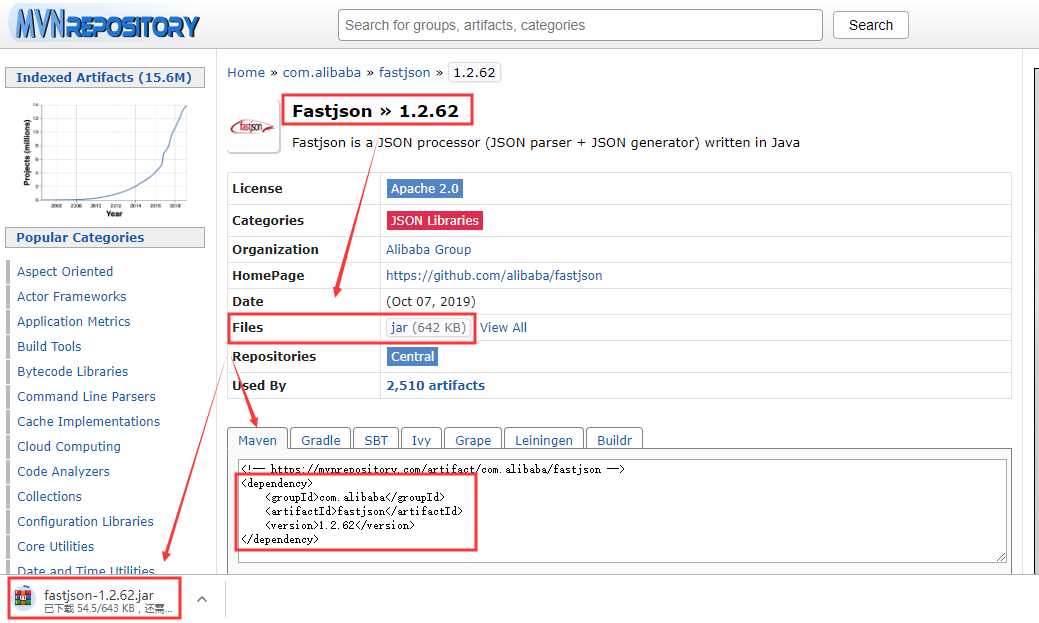Click the Popular Categories heading
This screenshot has height=623, width=1039.
[80, 237]
